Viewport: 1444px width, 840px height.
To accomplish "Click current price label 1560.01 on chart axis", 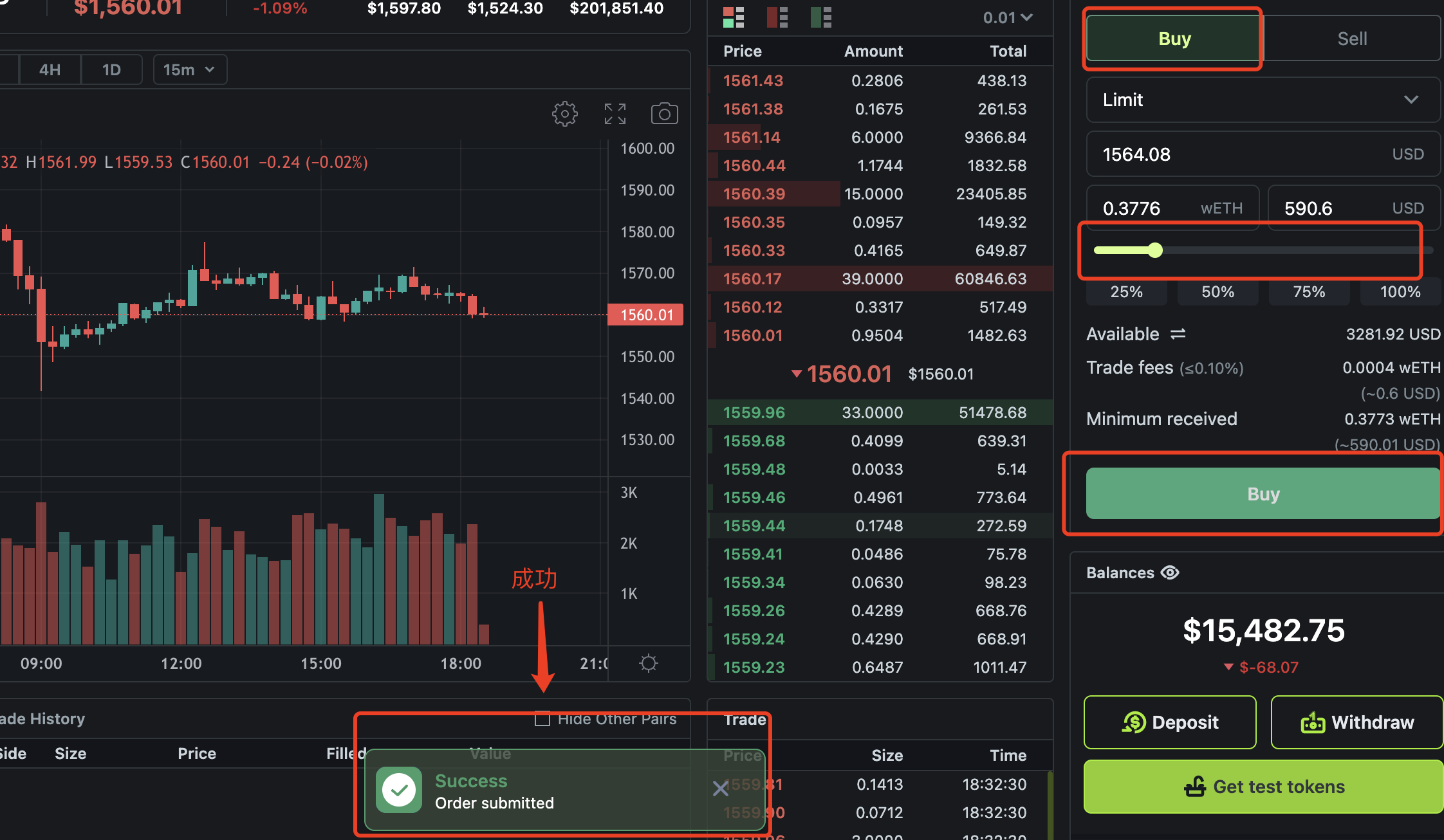I will (645, 315).
